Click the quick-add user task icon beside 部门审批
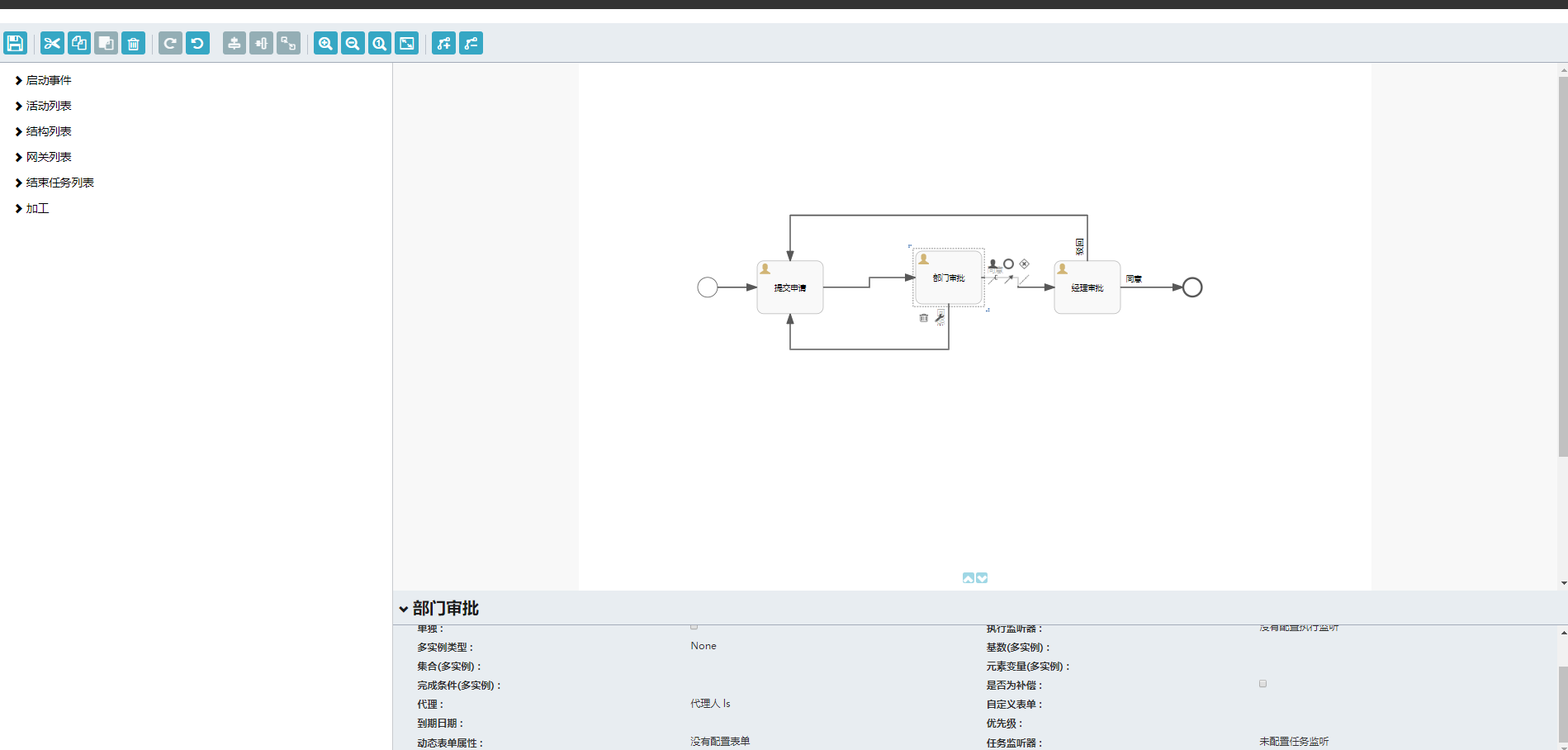This screenshot has height=750, width=1568. coord(992,263)
